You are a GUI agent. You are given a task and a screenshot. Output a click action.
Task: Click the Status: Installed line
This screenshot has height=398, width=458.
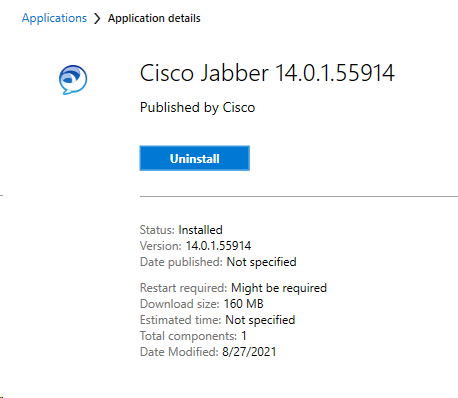pos(181,230)
